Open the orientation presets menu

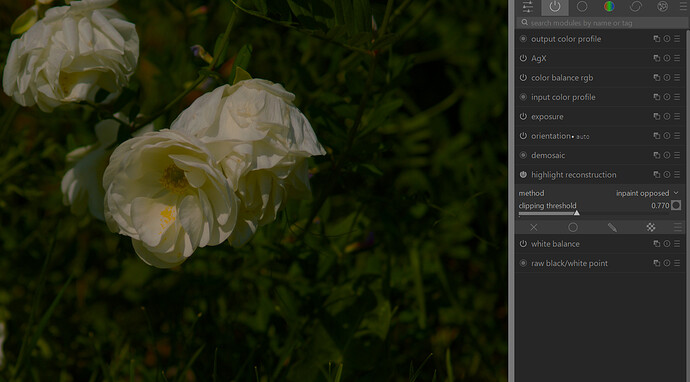677,136
